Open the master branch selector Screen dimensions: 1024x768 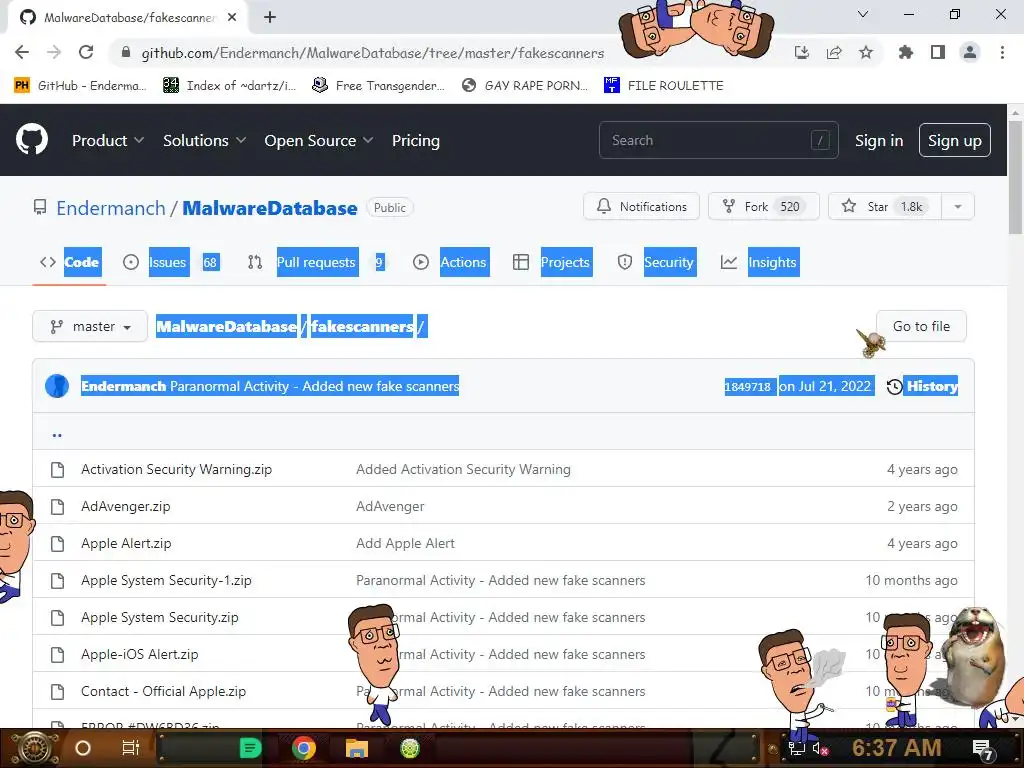tap(90, 327)
